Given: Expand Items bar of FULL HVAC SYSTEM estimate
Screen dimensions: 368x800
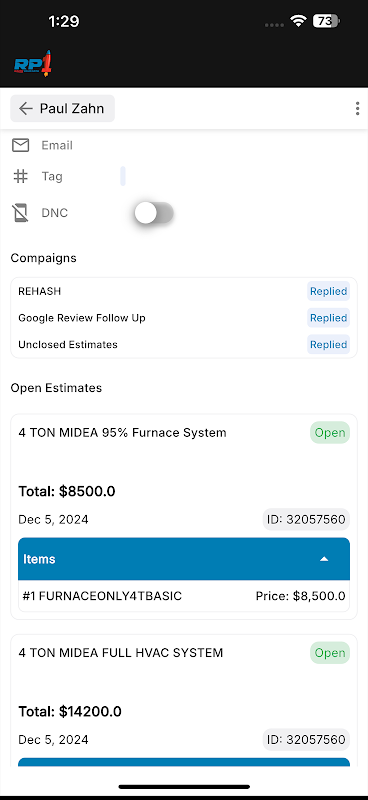Looking at the screenshot, I should click(x=184, y=762).
